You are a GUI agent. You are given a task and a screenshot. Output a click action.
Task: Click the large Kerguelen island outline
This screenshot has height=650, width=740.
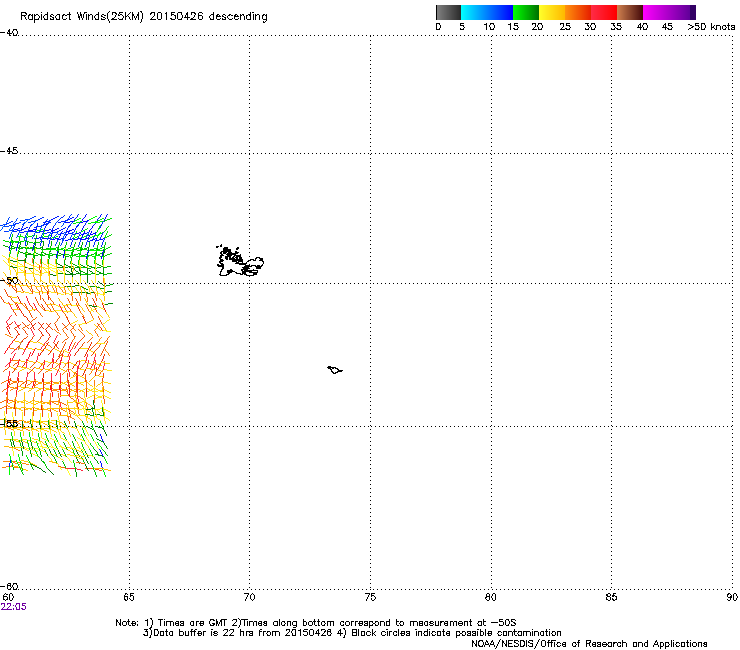[240, 261]
